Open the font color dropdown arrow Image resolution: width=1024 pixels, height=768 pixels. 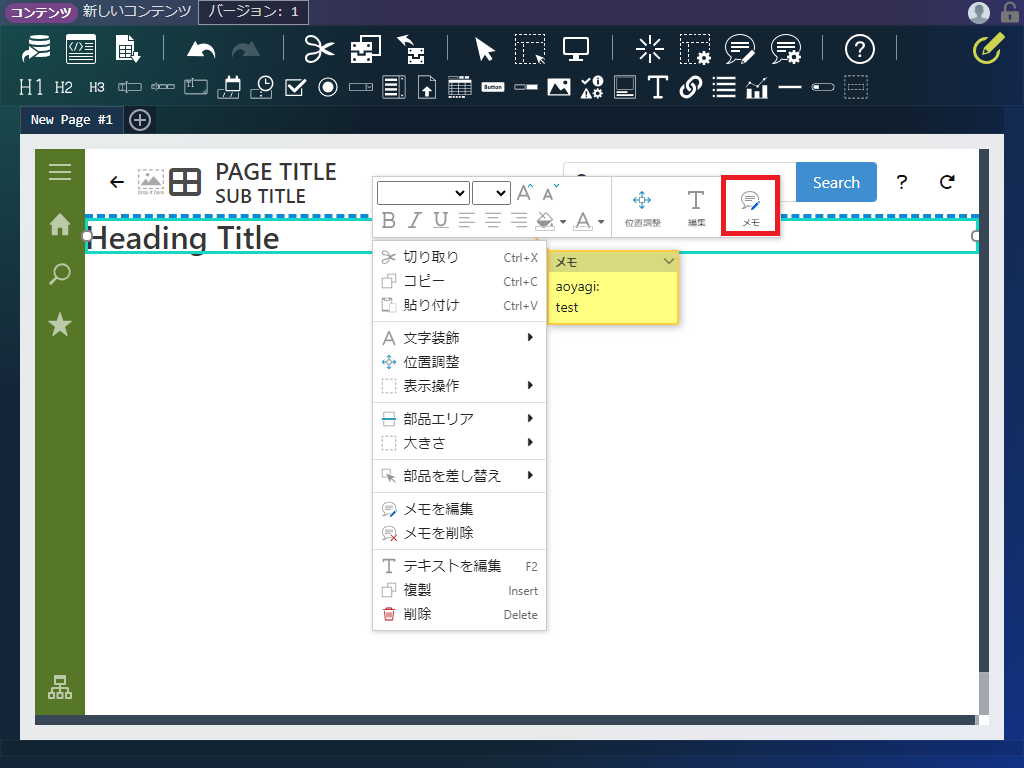click(x=601, y=221)
